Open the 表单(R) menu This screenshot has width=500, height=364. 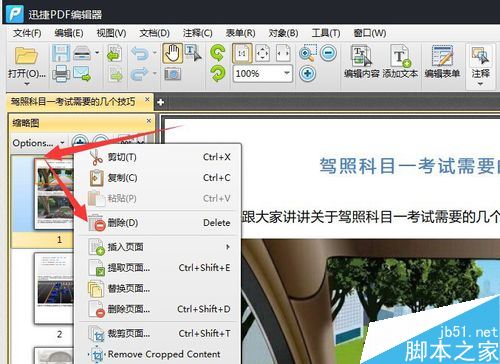(240, 33)
